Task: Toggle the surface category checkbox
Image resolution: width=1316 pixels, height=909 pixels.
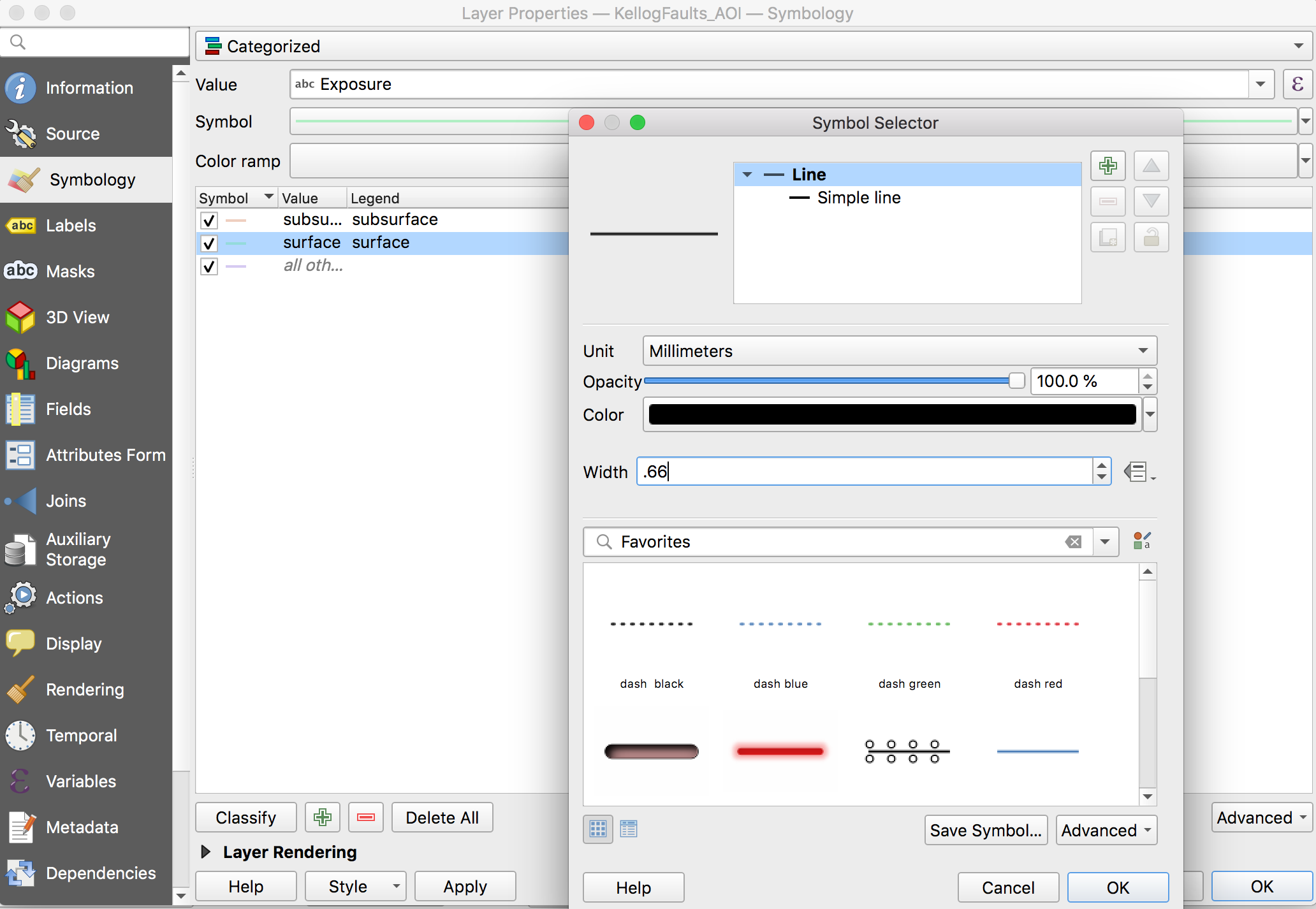Action: [x=209, y=244]
